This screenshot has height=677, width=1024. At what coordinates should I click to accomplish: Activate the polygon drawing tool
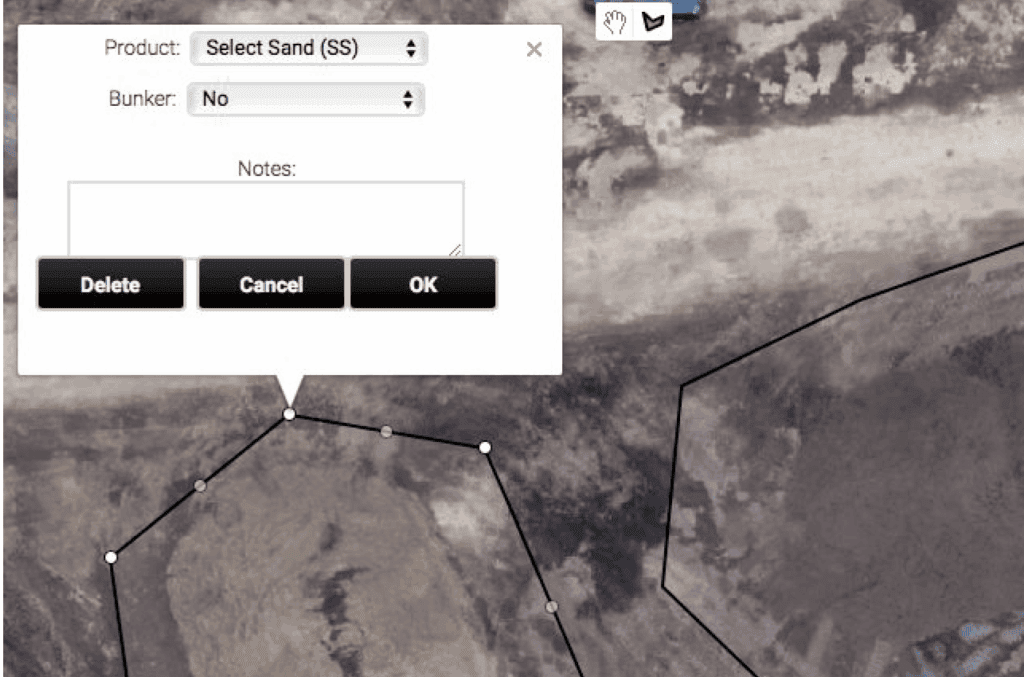point(653,22)
